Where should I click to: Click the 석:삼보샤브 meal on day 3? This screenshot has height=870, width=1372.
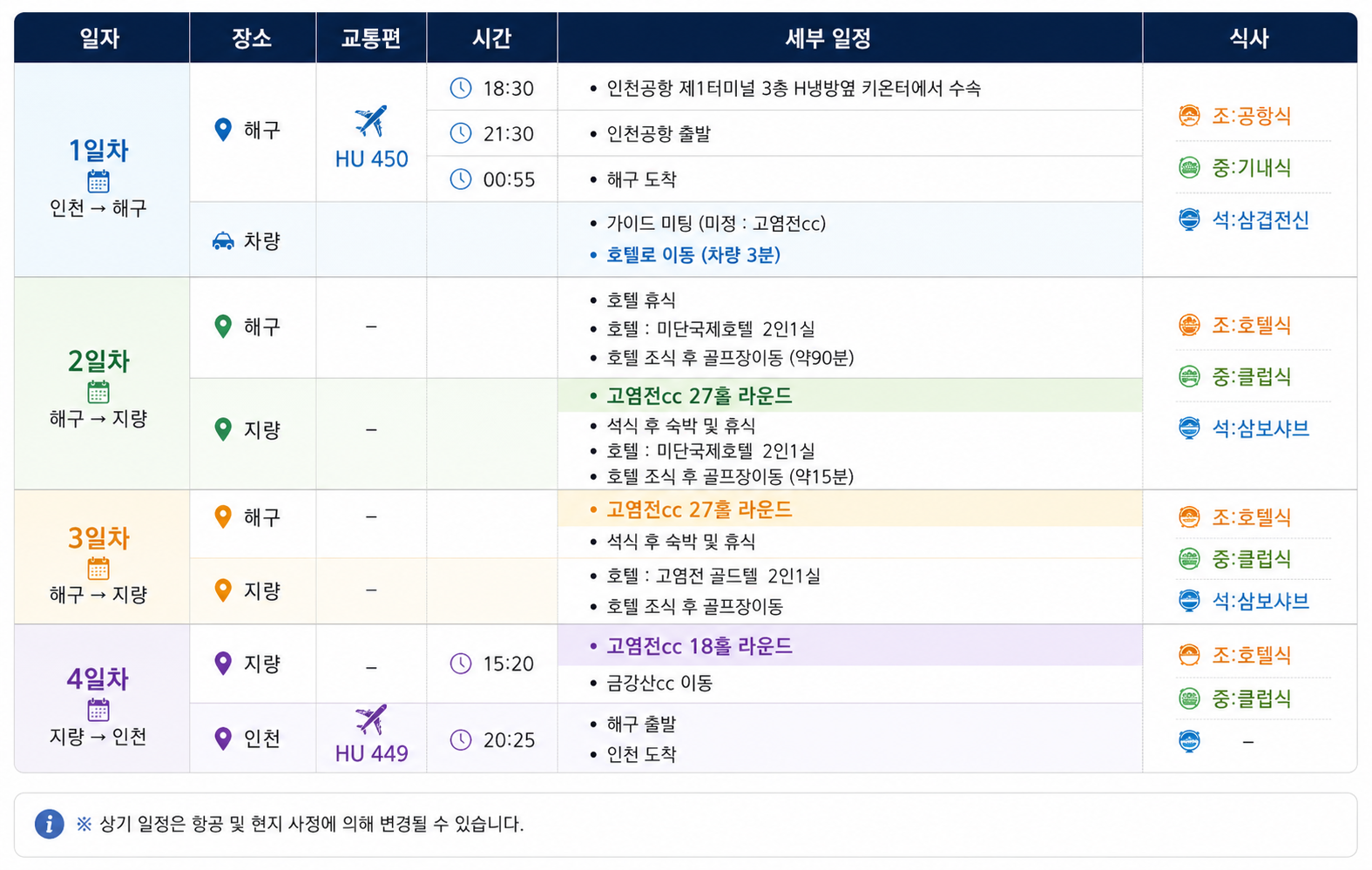[1260, 601]
